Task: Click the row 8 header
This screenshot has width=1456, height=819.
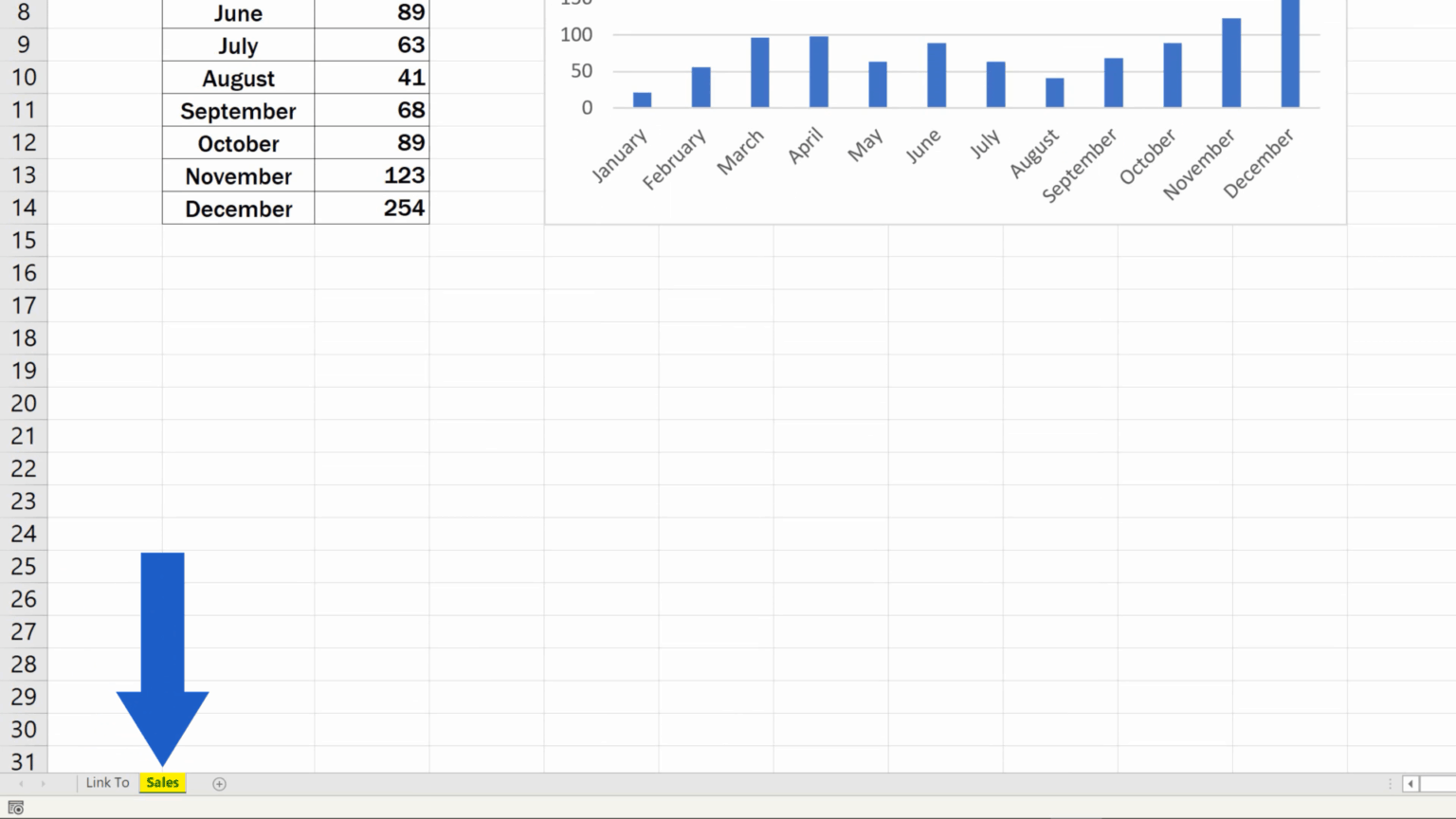Action: (24, 13)
